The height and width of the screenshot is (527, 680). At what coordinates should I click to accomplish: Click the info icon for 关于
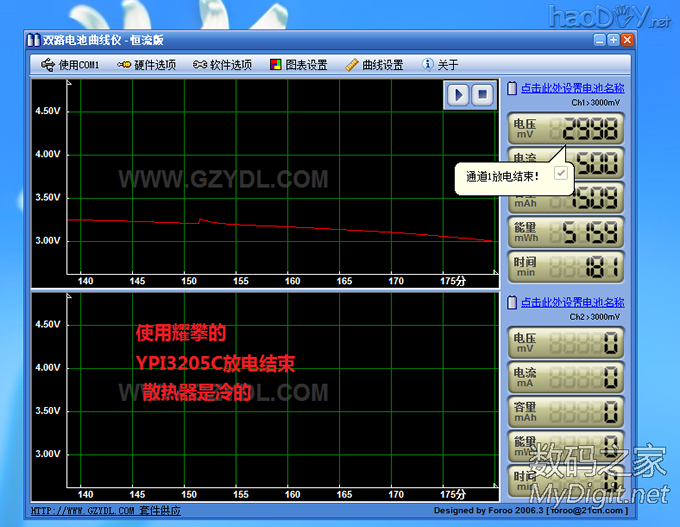coord(428,65)
